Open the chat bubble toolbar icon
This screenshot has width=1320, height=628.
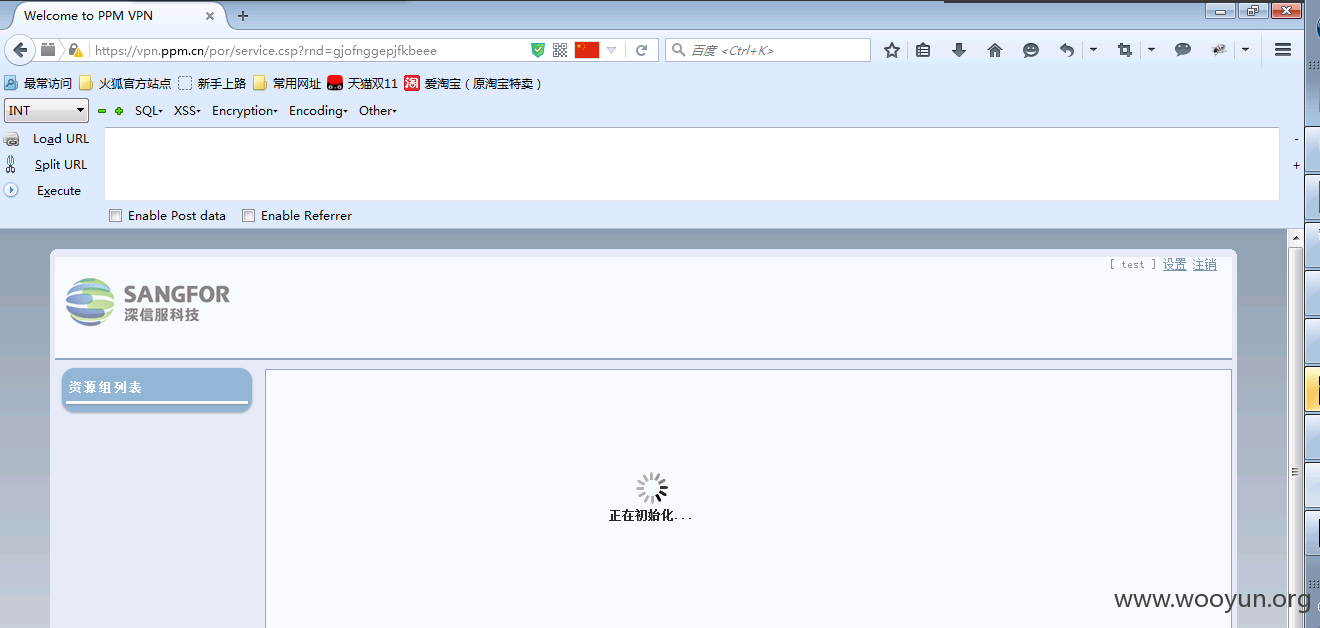pyautogui.click(x=1183, y=50)
